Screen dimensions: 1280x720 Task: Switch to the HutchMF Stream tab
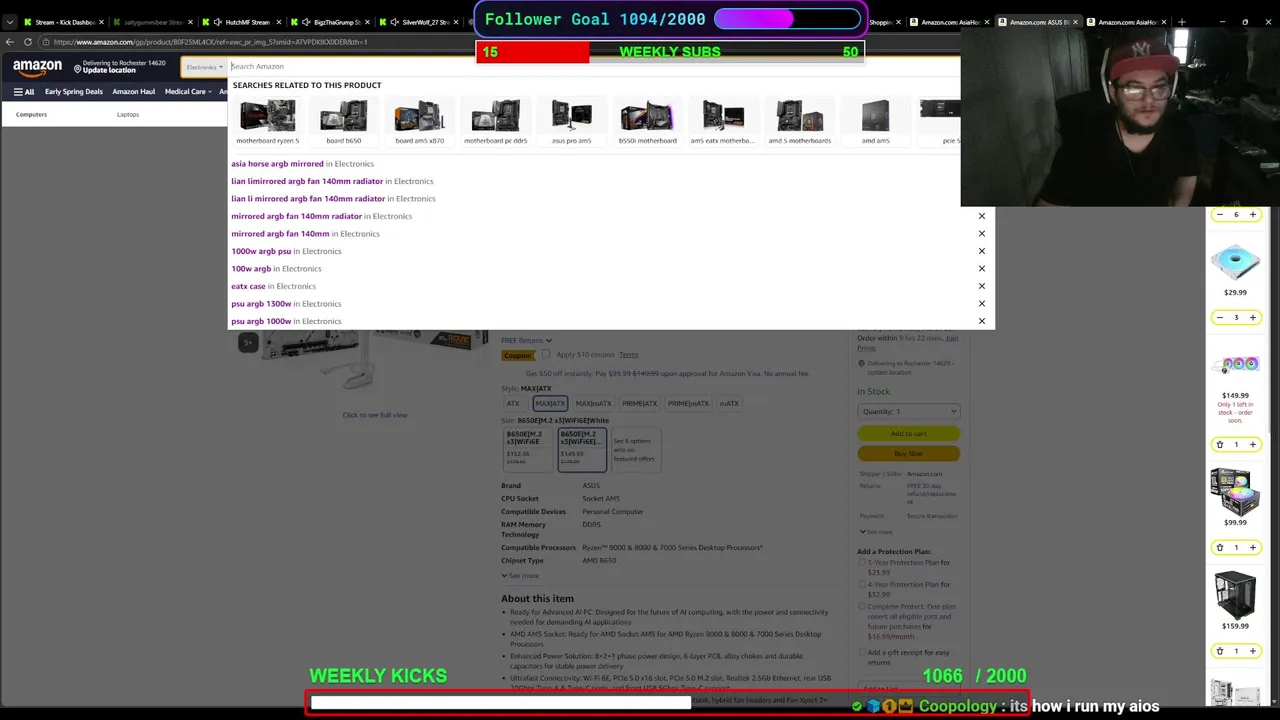pyautogui.click(x=247, y=22)
